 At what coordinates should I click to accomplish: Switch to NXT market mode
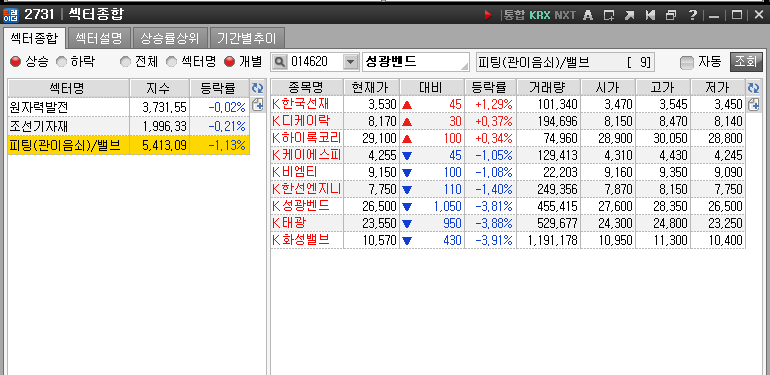[x=565, y=15]
